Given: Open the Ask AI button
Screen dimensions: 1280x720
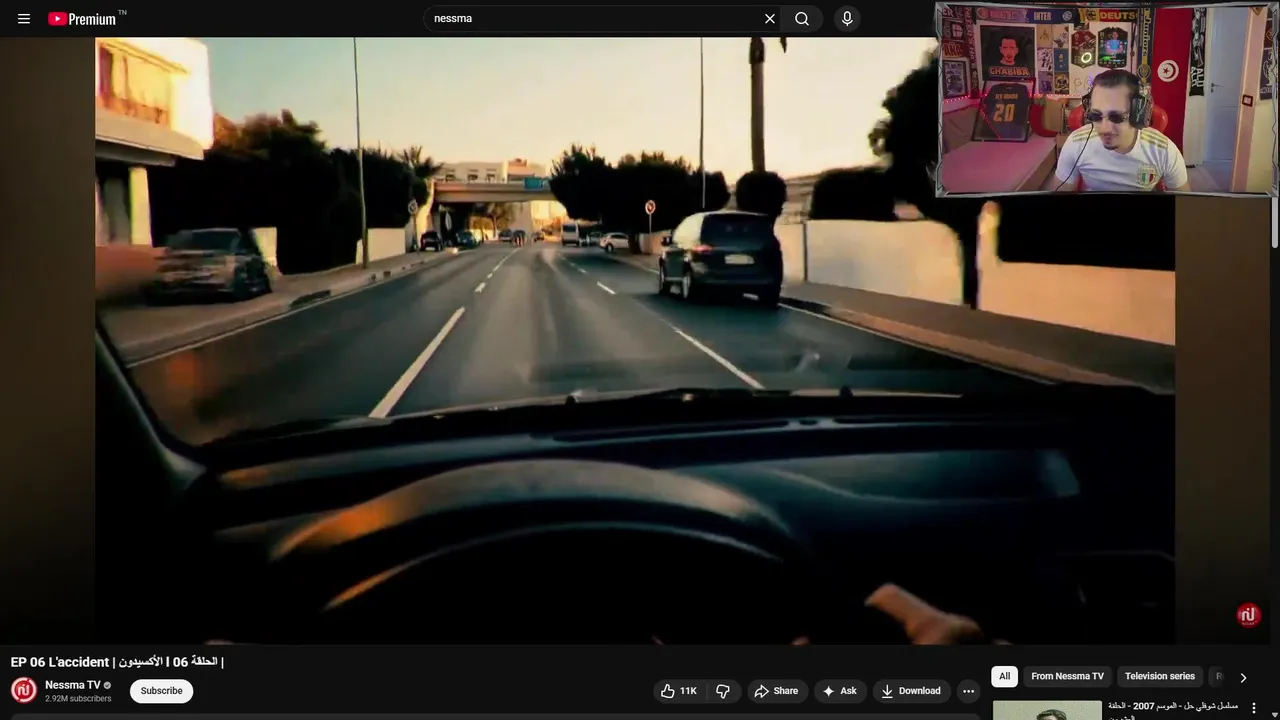Looking at the screenshot, I should (839, 691).
